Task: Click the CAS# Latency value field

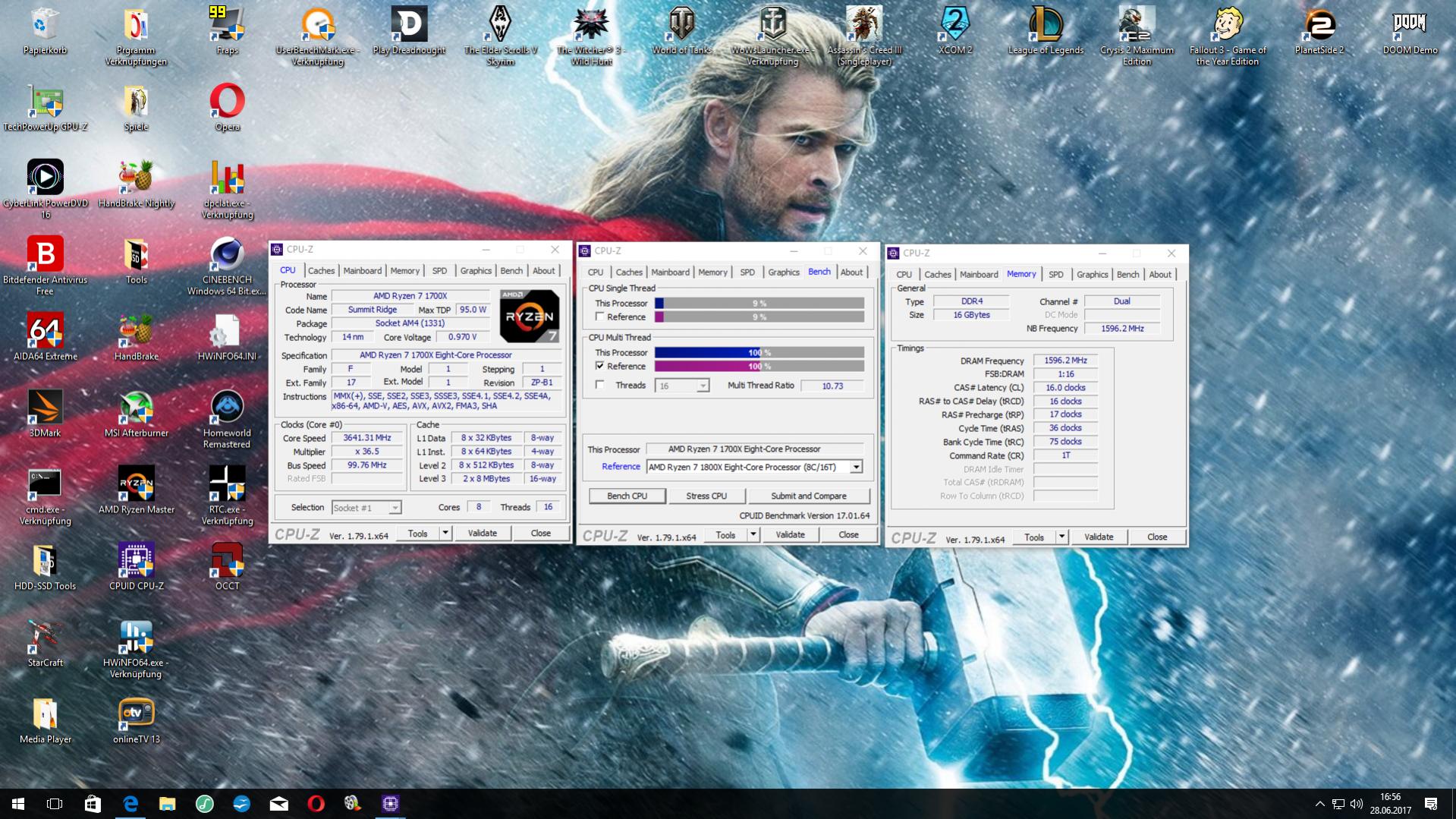Action: (1065, 388)
